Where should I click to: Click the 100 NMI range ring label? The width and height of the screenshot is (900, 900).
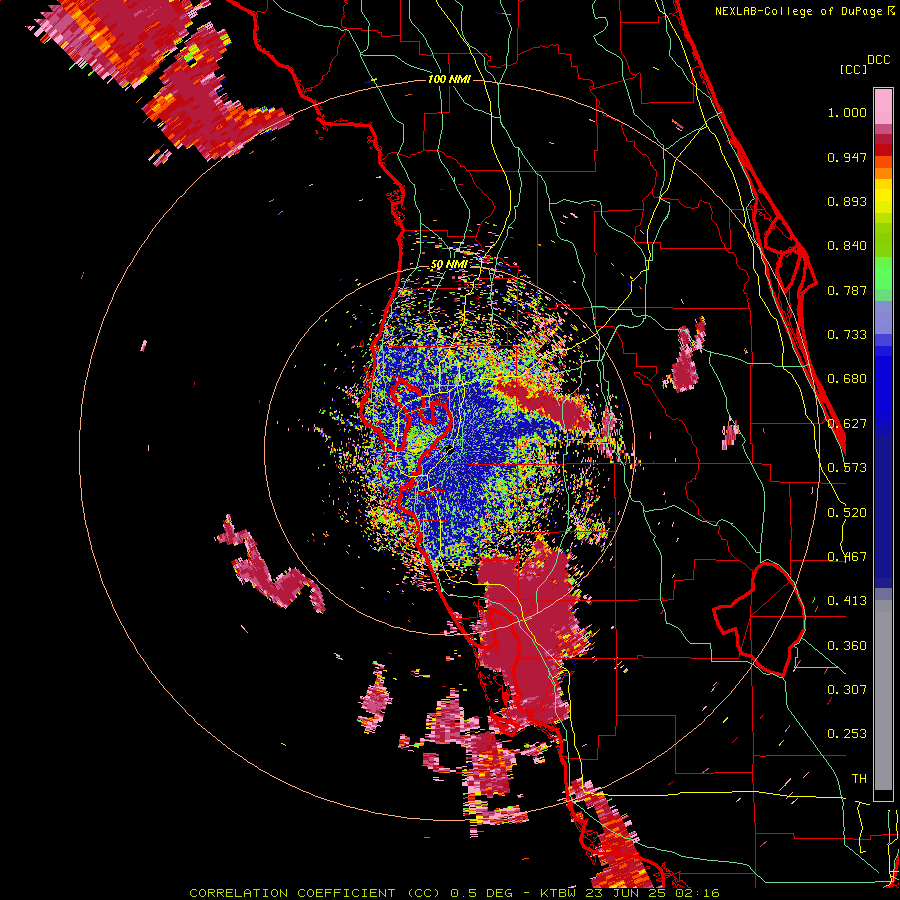pos(449,79)
